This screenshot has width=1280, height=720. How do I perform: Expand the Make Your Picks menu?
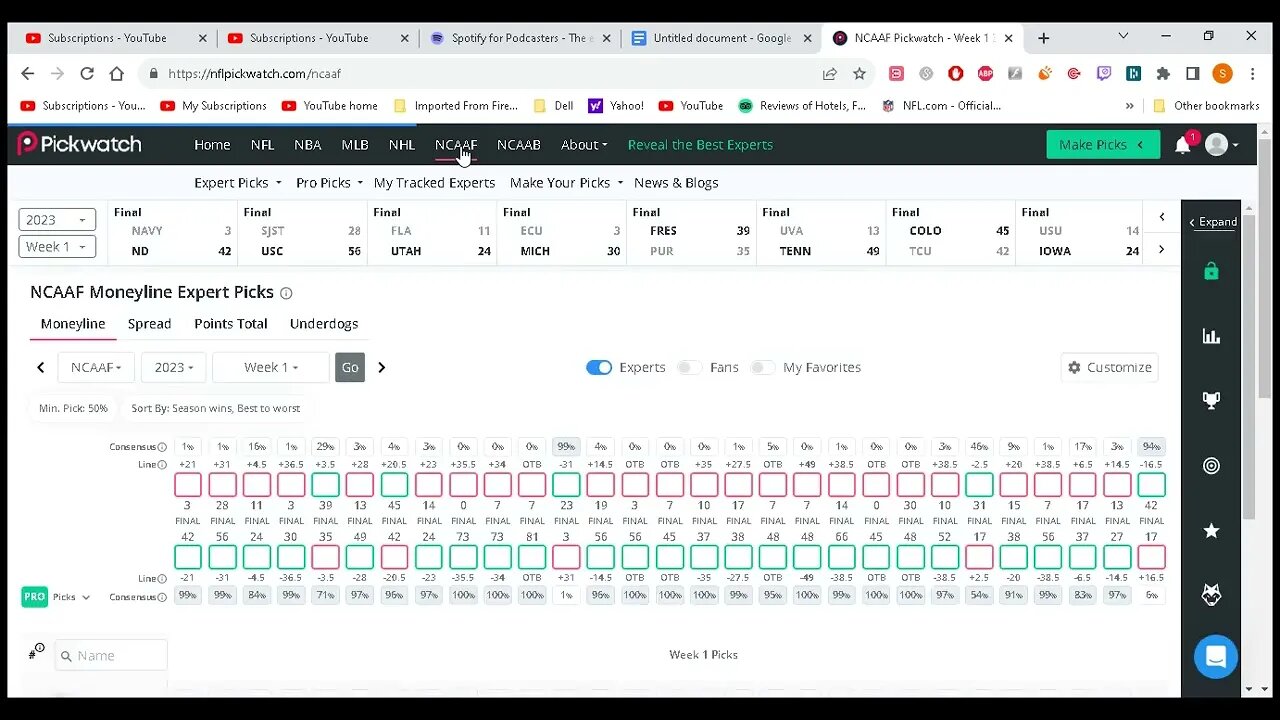pyautogui.click(x=566, y=183)
